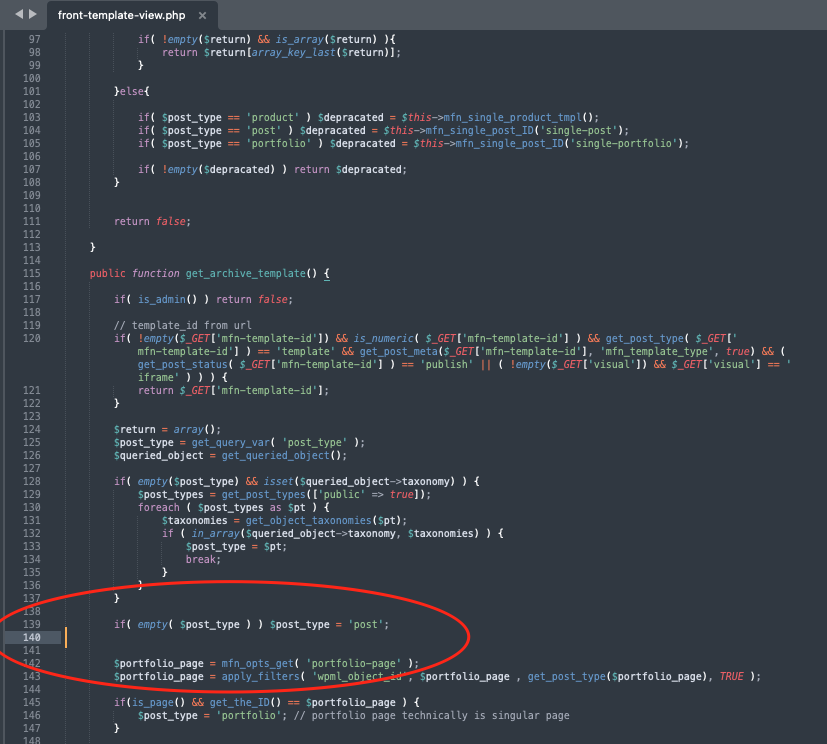Click line number 128 in the gutter
The width and height of the screenshot is (827, 744).
[30, 481]
